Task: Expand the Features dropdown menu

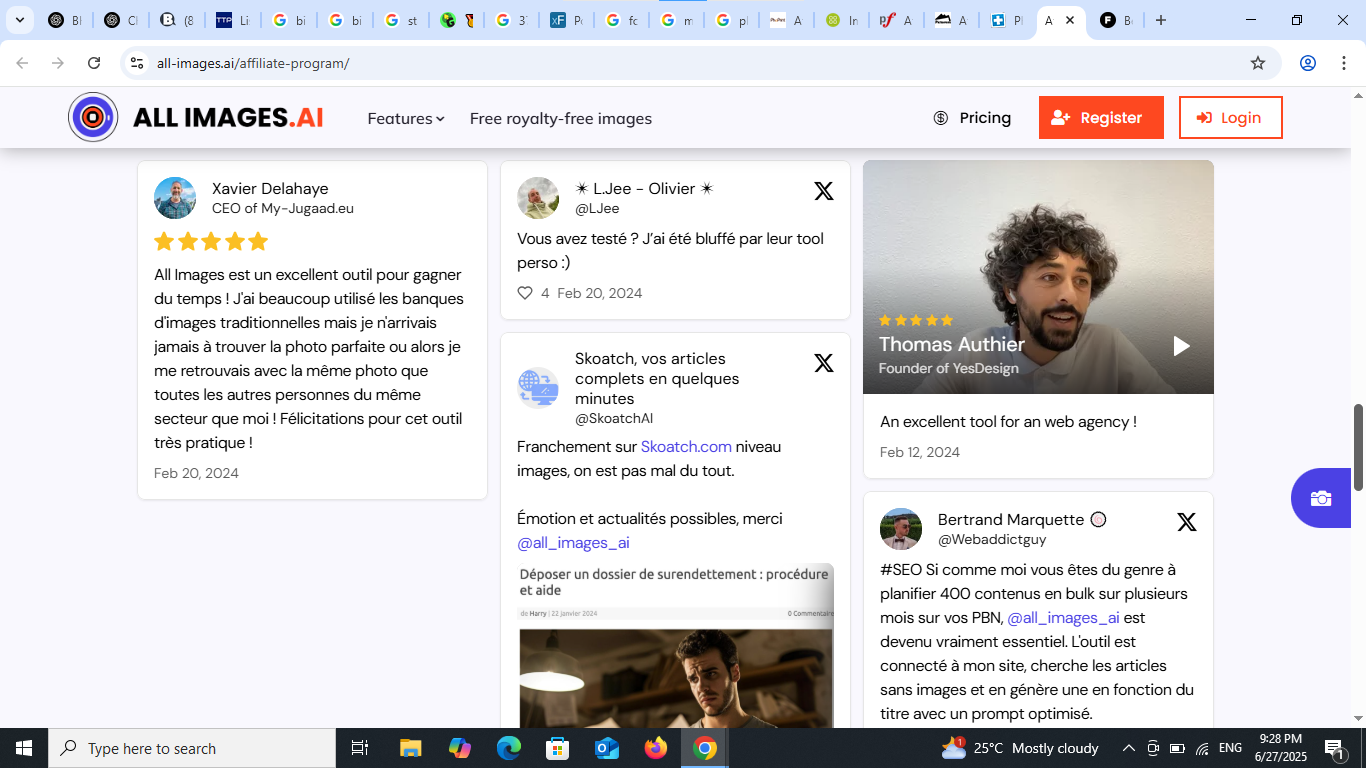Action: 406,118
